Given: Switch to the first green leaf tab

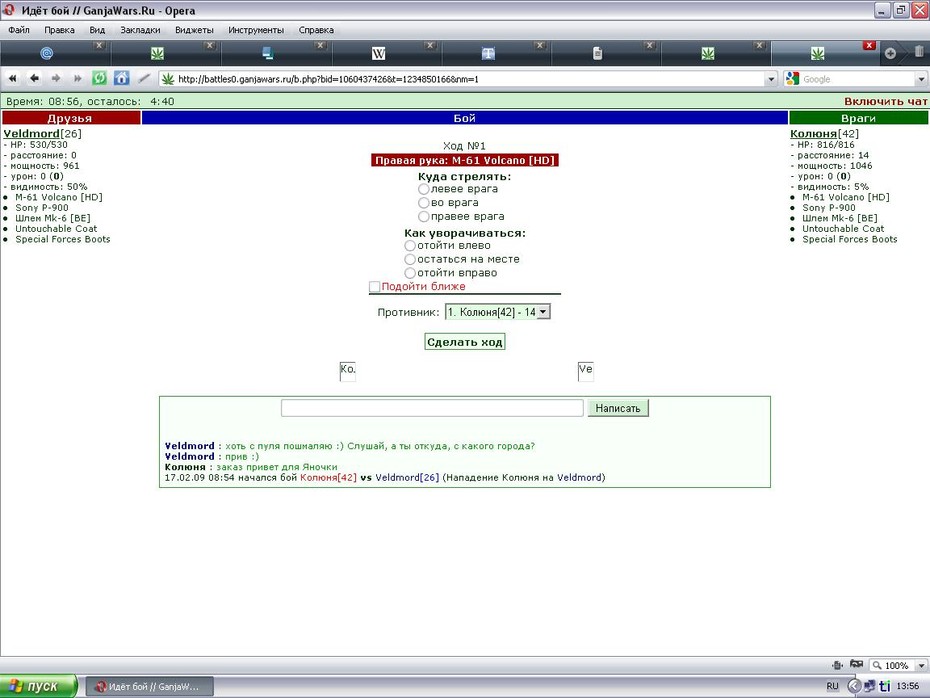Looking at the screenshot, I should [157, 54].
